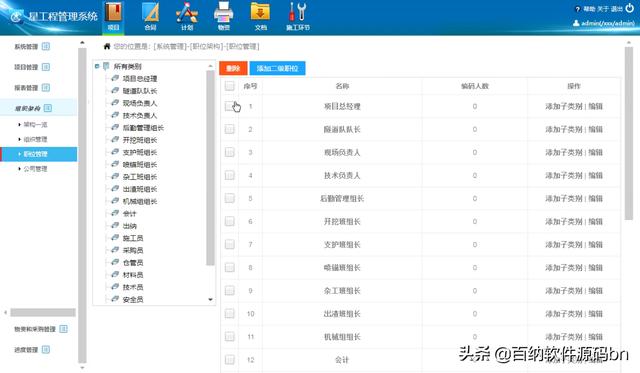
Task: Open the 项目 module in top navigation
Action: [113, 17]
